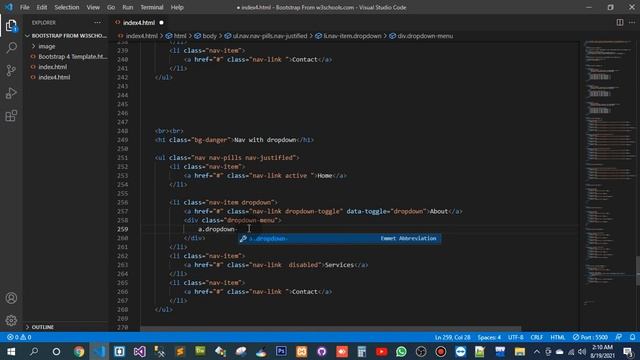Click the Windows Start button
This screenshot has height=360, width=640.
pos(11,351)
